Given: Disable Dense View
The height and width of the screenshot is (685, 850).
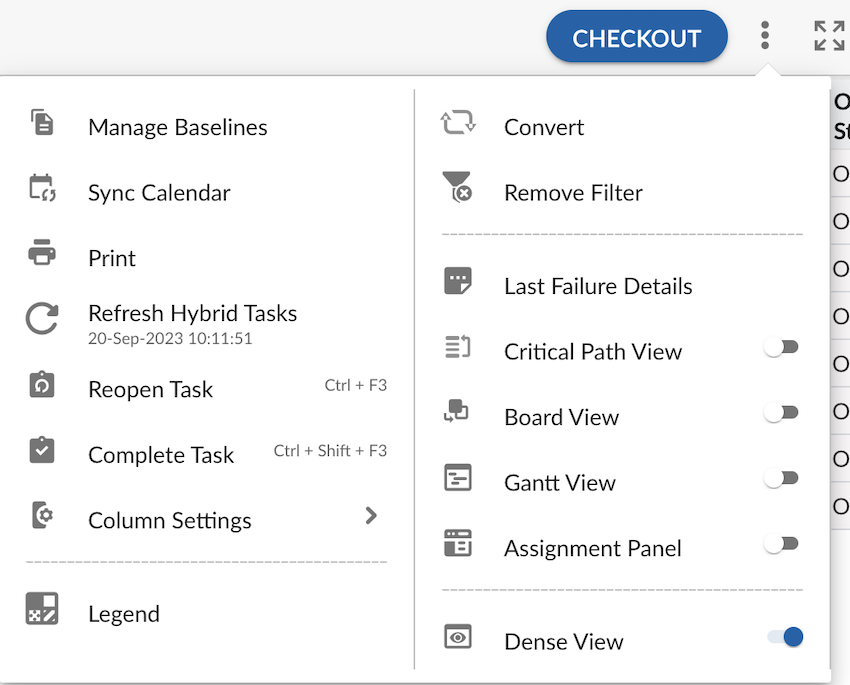Looking at the screenshot, I should click(781, 636).
